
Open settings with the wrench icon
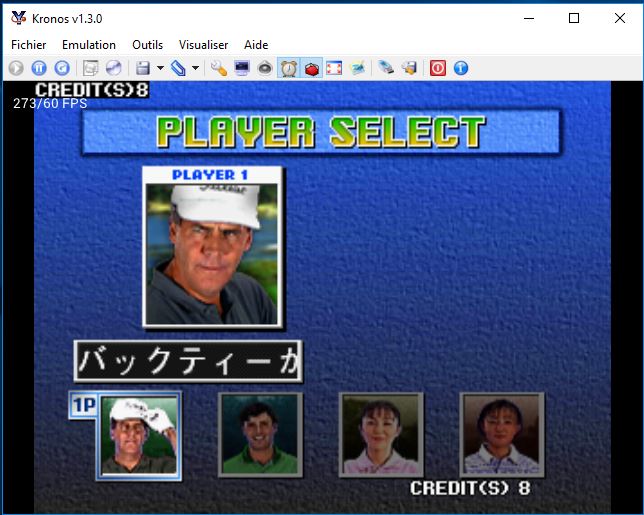coord(218,68)
